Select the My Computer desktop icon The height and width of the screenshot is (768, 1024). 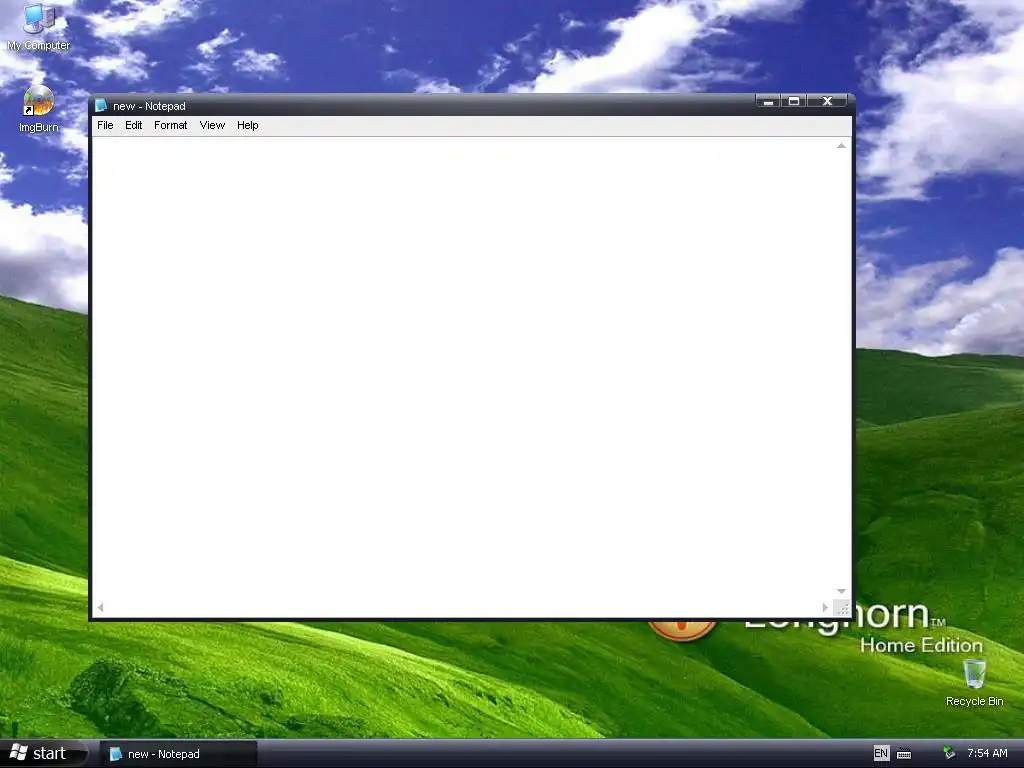point(39,27)
